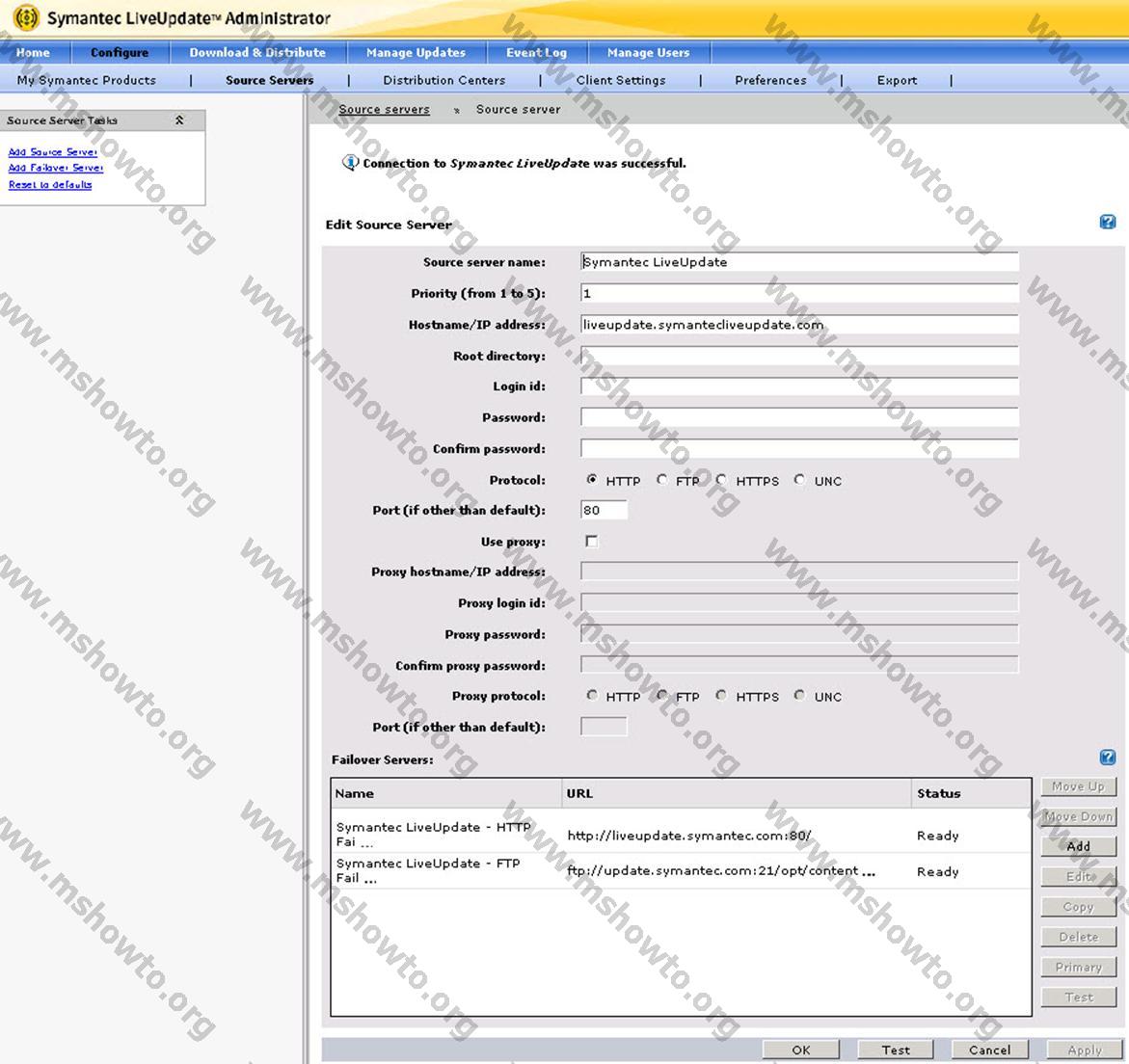The image size is (1129, 1064).
Task: Select HTTPS protocol radio button
Action: point(721,479)
